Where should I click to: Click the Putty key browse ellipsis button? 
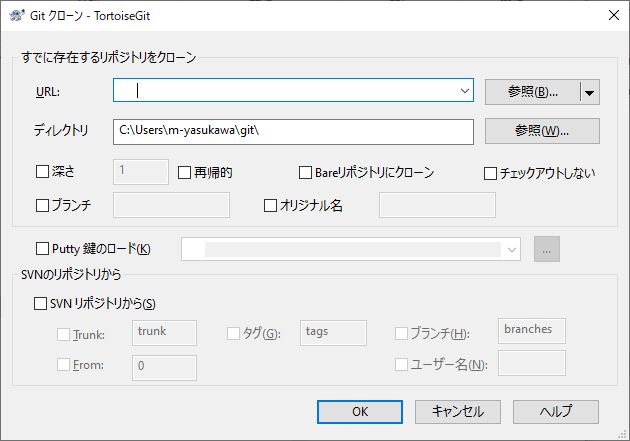pyautogui.click(x=546, y=249)
